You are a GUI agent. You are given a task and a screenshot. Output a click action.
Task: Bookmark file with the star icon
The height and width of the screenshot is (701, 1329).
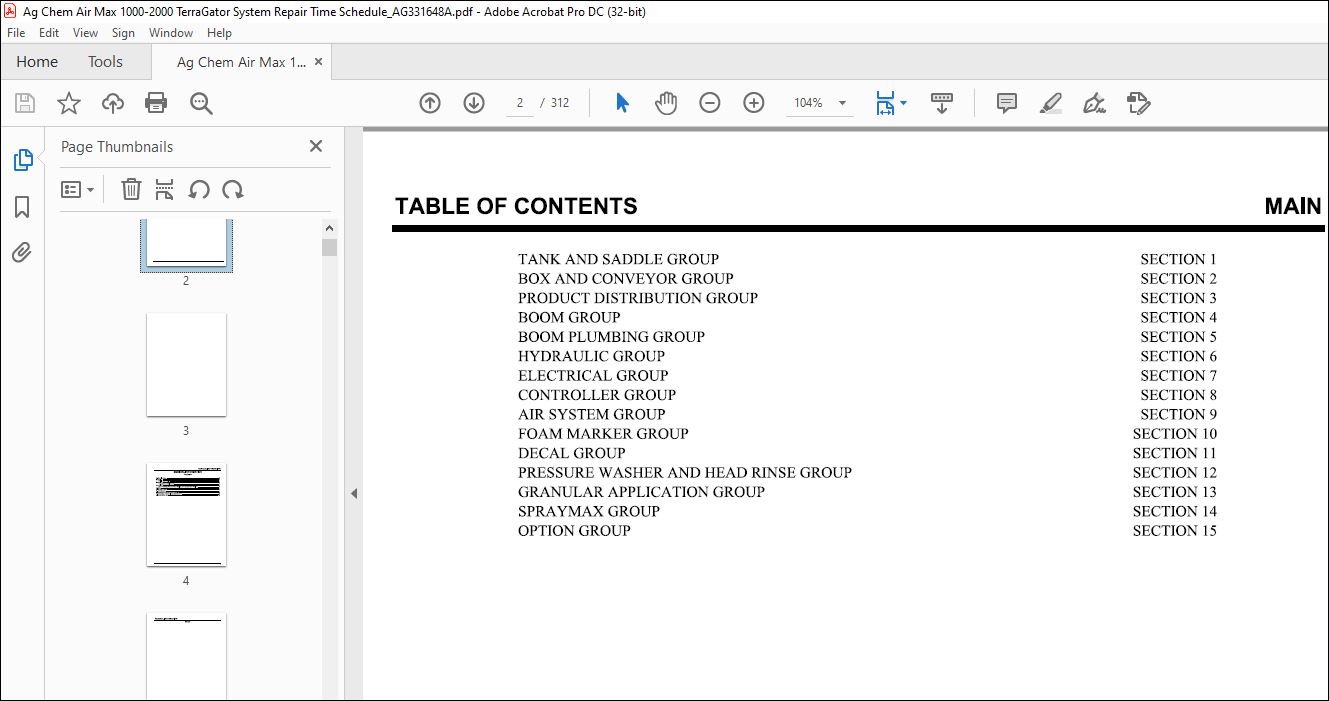point(69,103)
